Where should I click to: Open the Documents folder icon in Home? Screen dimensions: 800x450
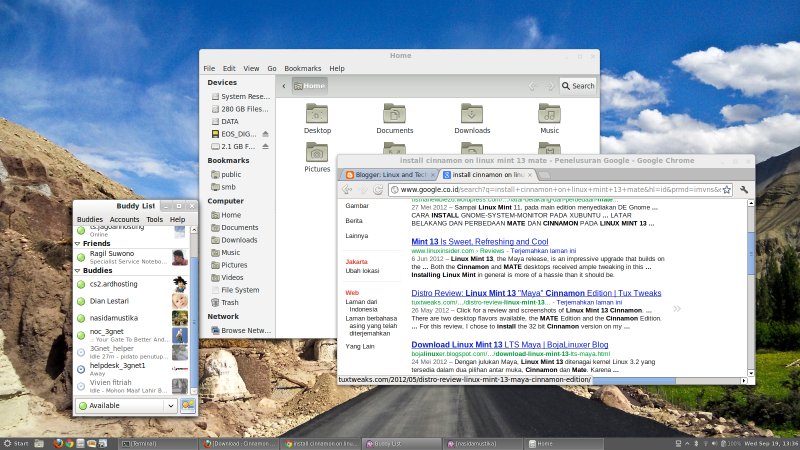[394, 118]
